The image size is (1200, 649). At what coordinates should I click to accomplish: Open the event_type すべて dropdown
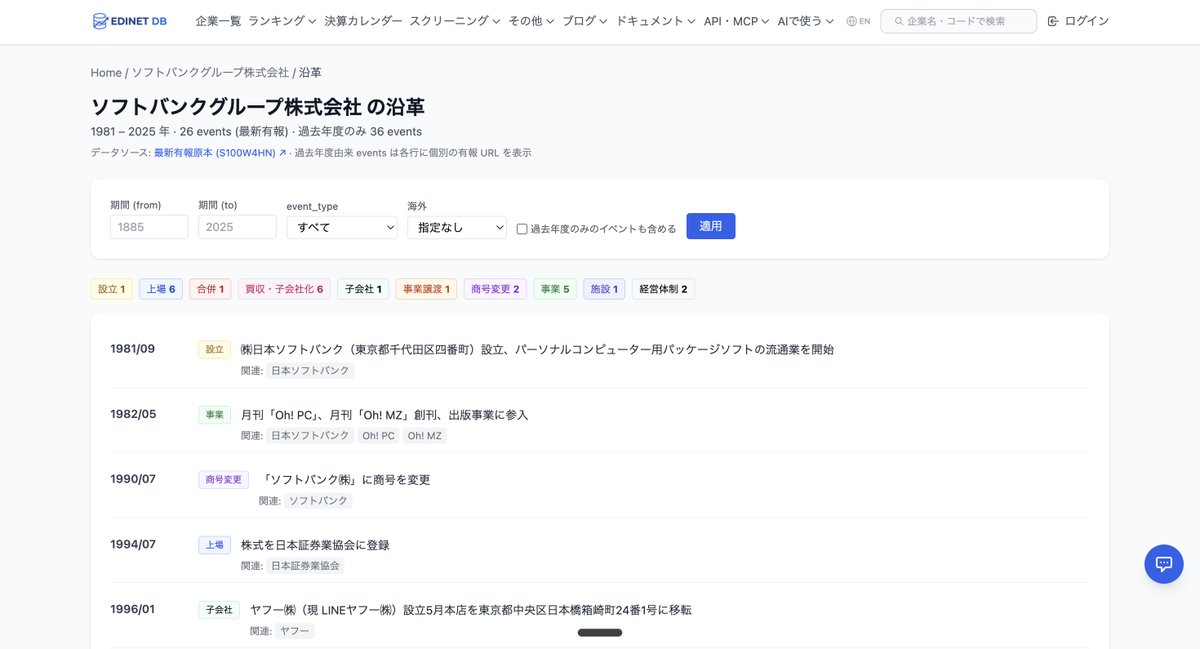[x=342, y=227]
